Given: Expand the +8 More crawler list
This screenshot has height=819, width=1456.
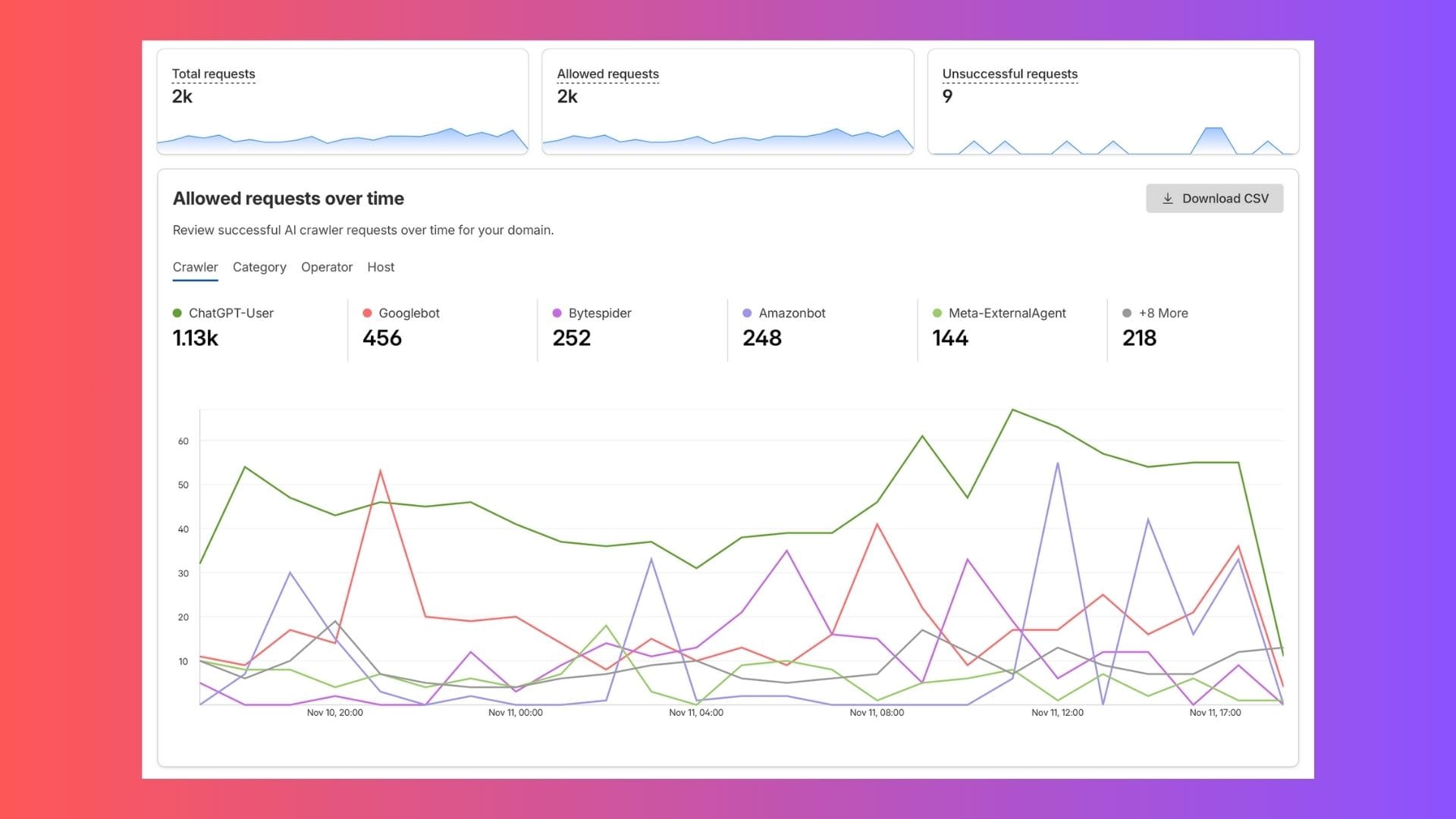Looking at the screenshot, I should pyautogui.click(x=1164, y=312).
